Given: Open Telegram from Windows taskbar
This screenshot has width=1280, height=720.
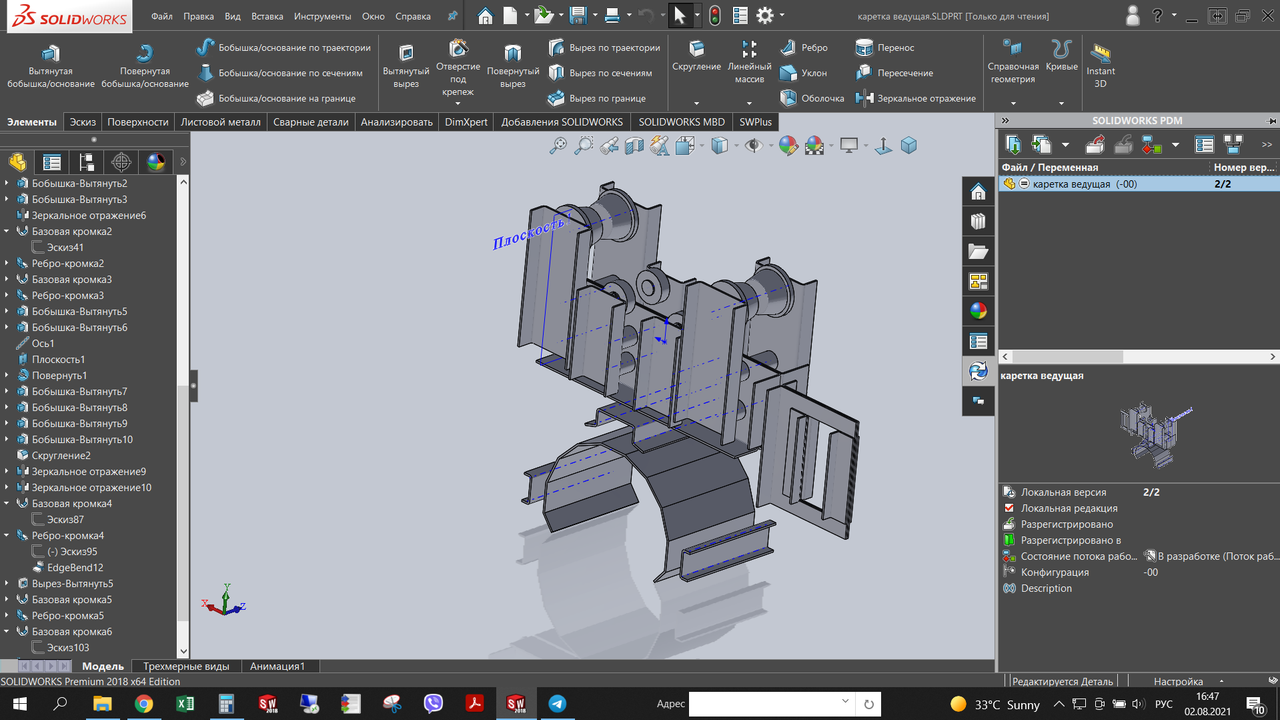Looking at the screenshot, I should click(557, 703).
